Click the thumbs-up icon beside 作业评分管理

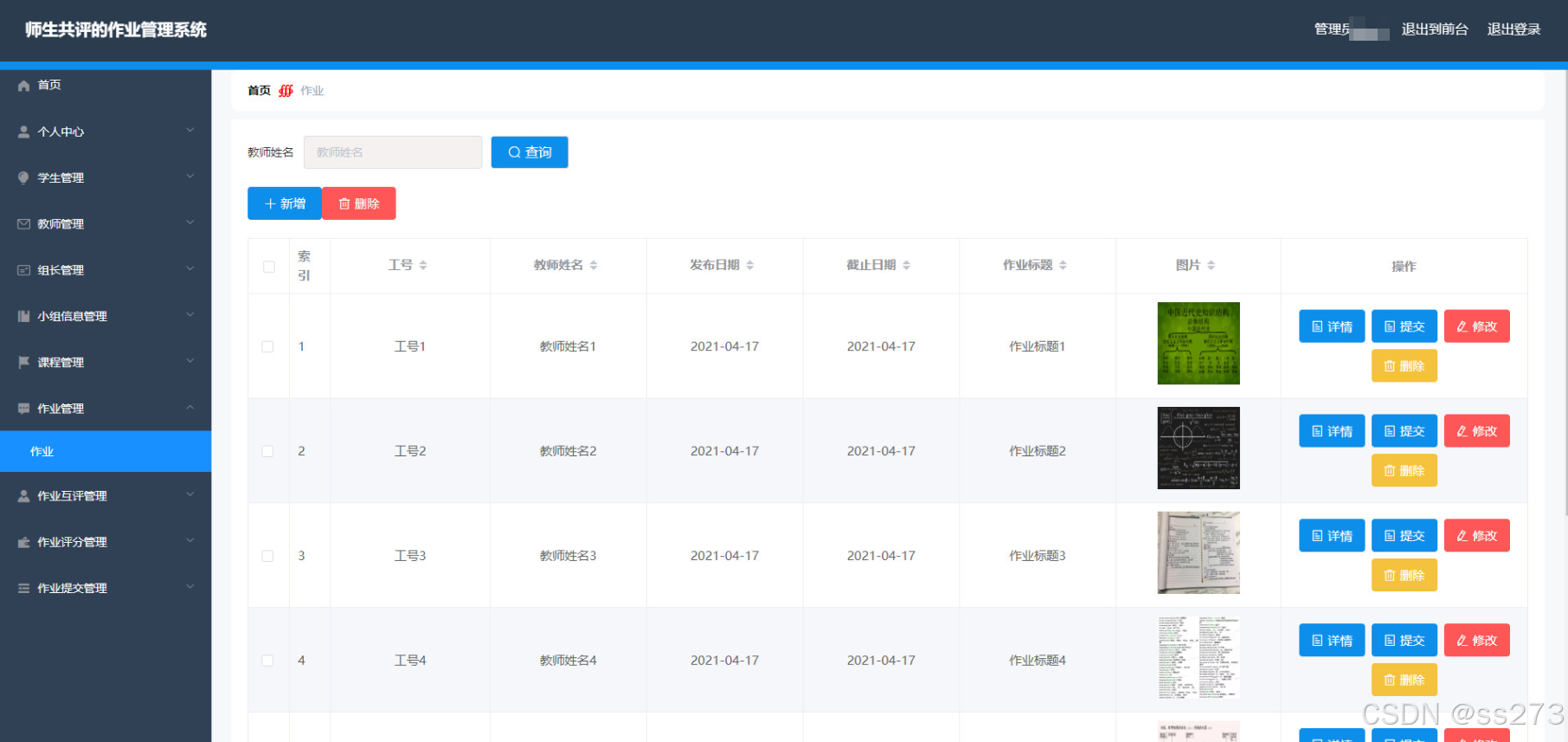click(x=23, y=542)
